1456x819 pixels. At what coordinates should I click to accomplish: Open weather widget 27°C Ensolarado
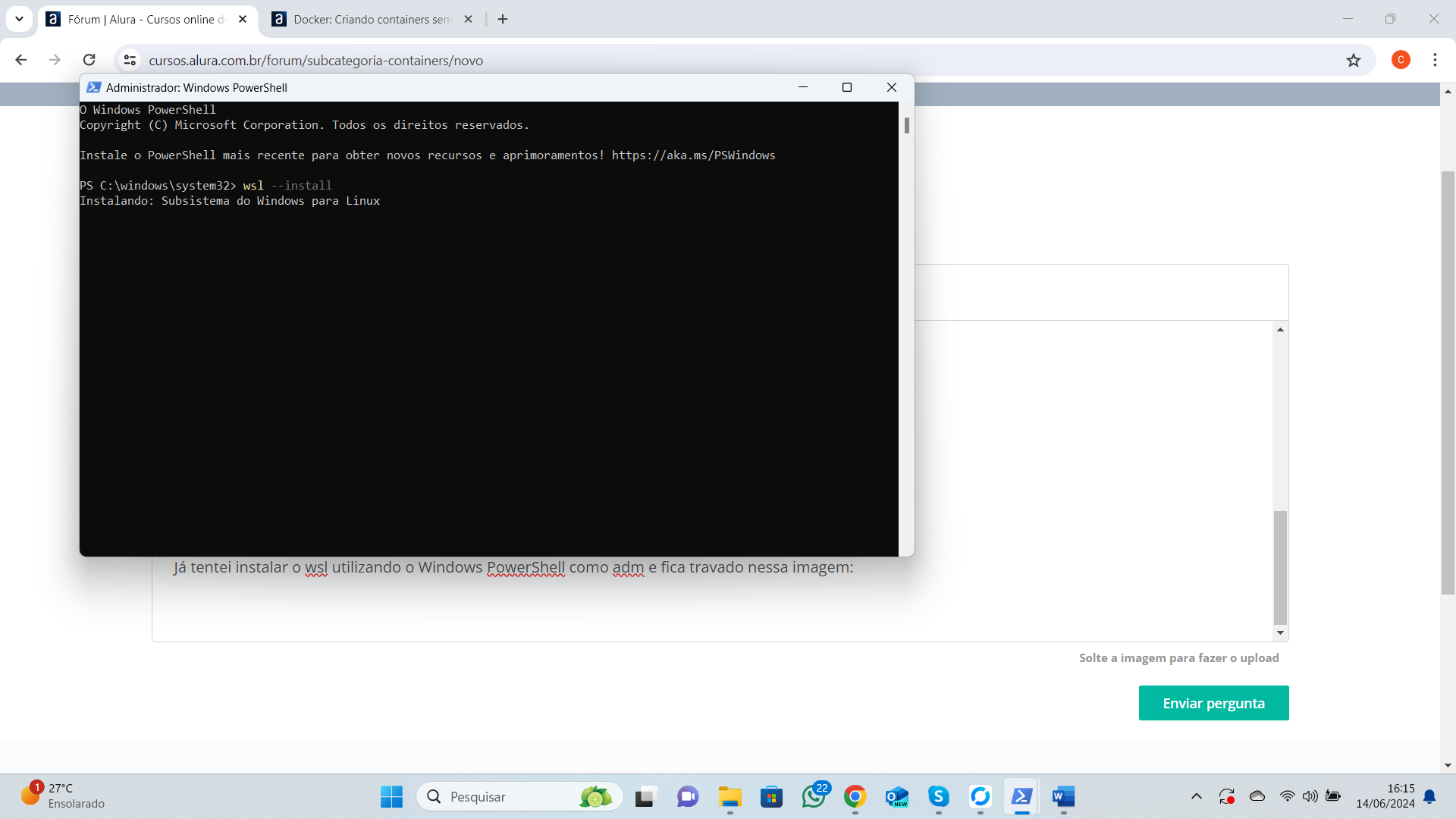[x=62, y=796]
